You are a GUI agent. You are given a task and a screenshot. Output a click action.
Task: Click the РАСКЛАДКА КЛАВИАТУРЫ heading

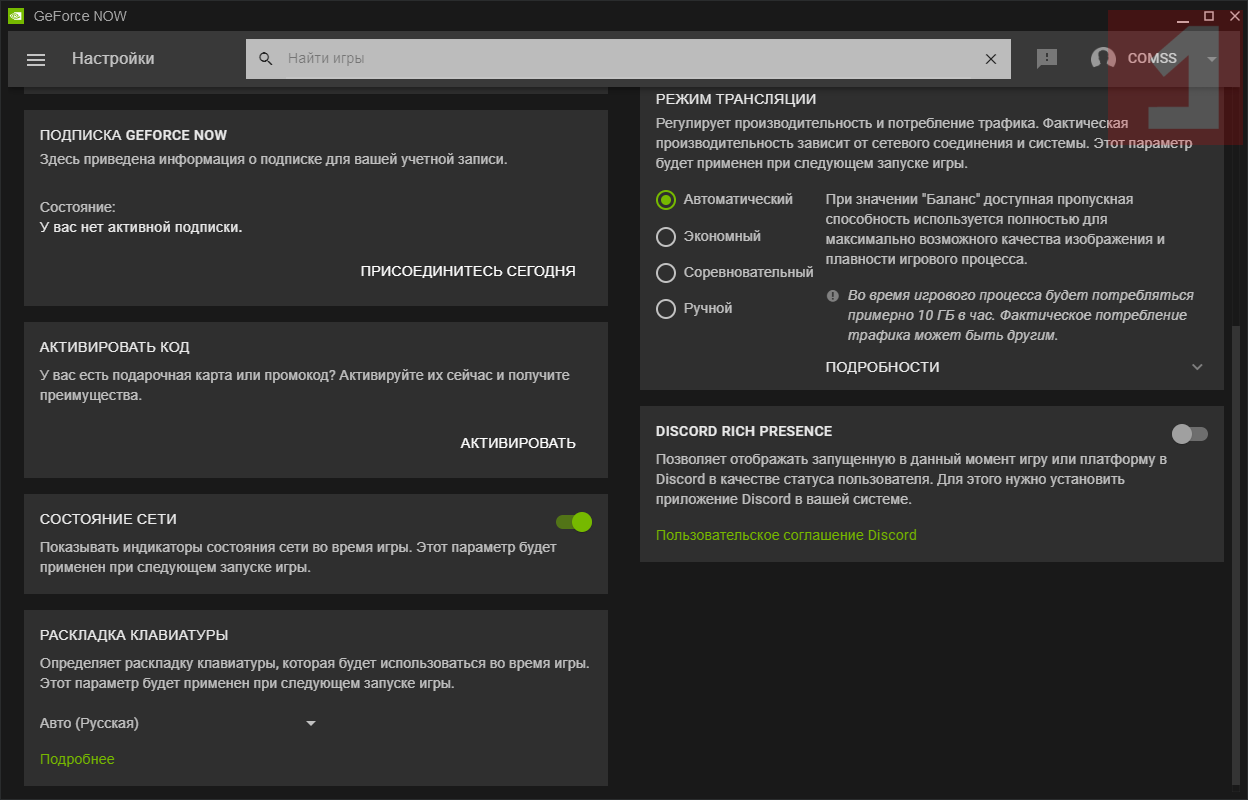pyautogui.click(x=134, y=635)
